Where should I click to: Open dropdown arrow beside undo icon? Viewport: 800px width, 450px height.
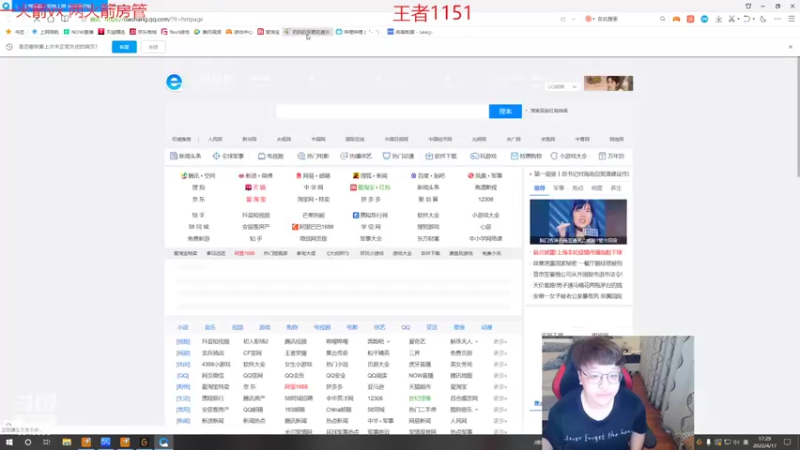tap(754, 19)
